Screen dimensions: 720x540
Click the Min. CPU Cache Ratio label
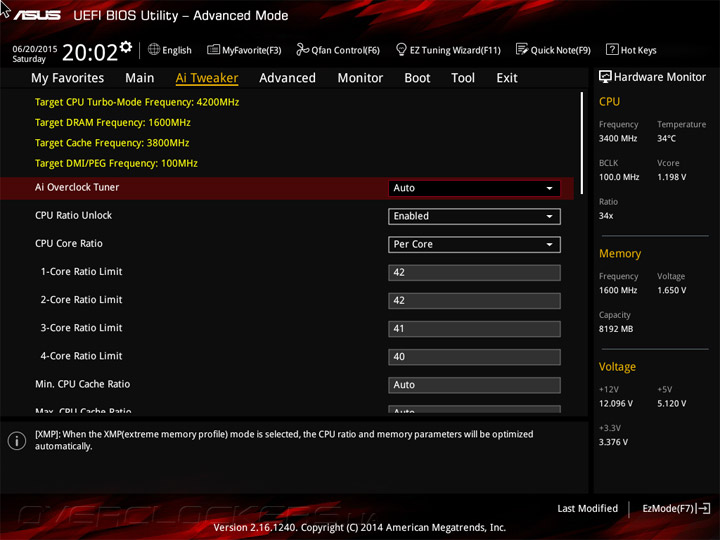[x=83, y=384]
